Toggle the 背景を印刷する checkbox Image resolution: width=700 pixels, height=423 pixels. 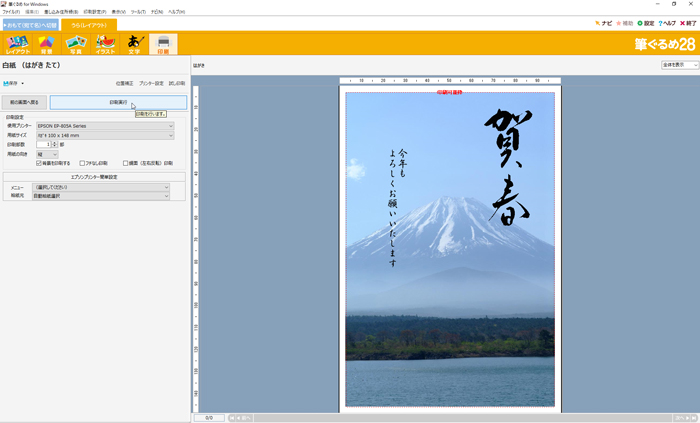[x=40, y=162]
